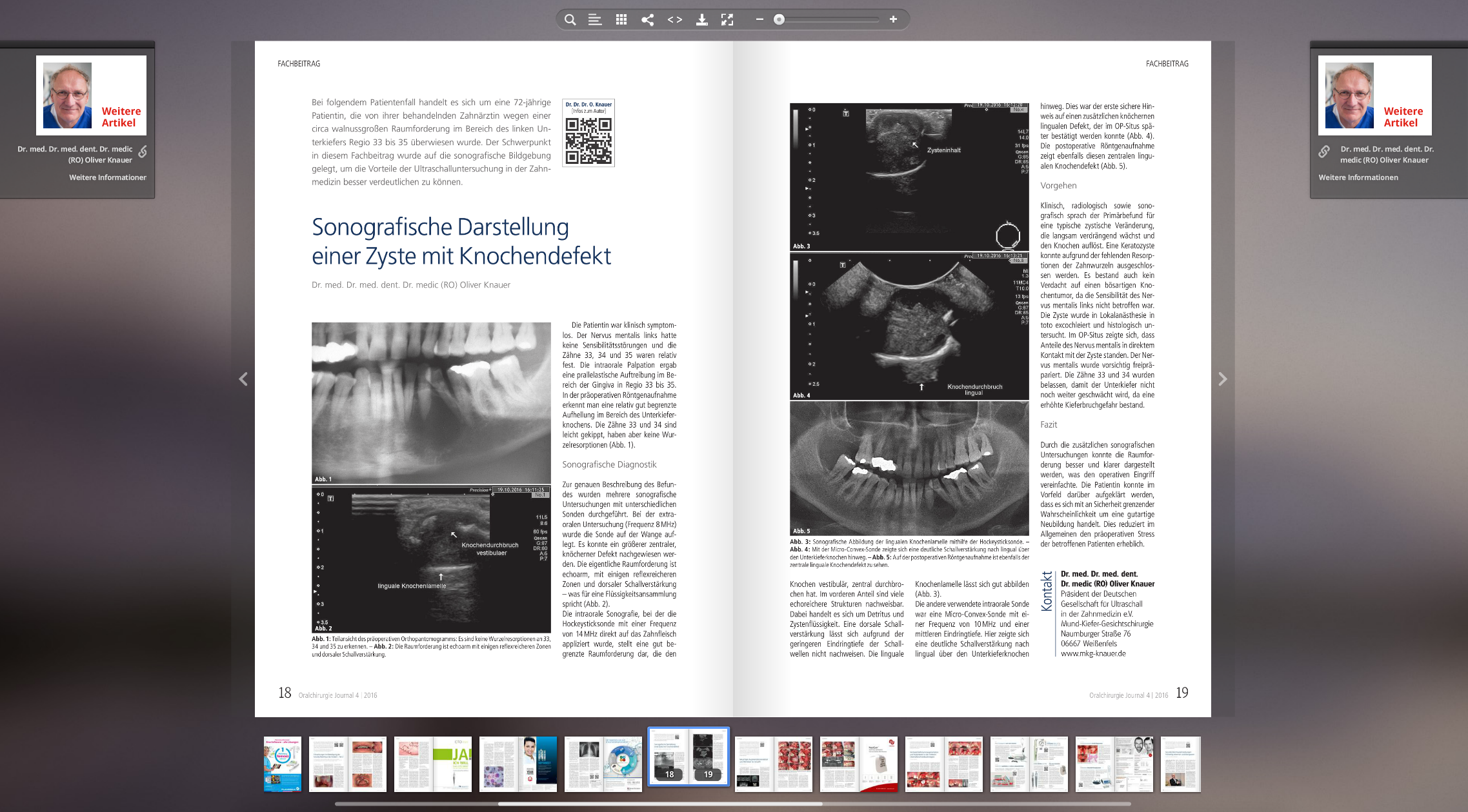
Task: Click the vertical Kontakt label
Action: (1047, 591)
